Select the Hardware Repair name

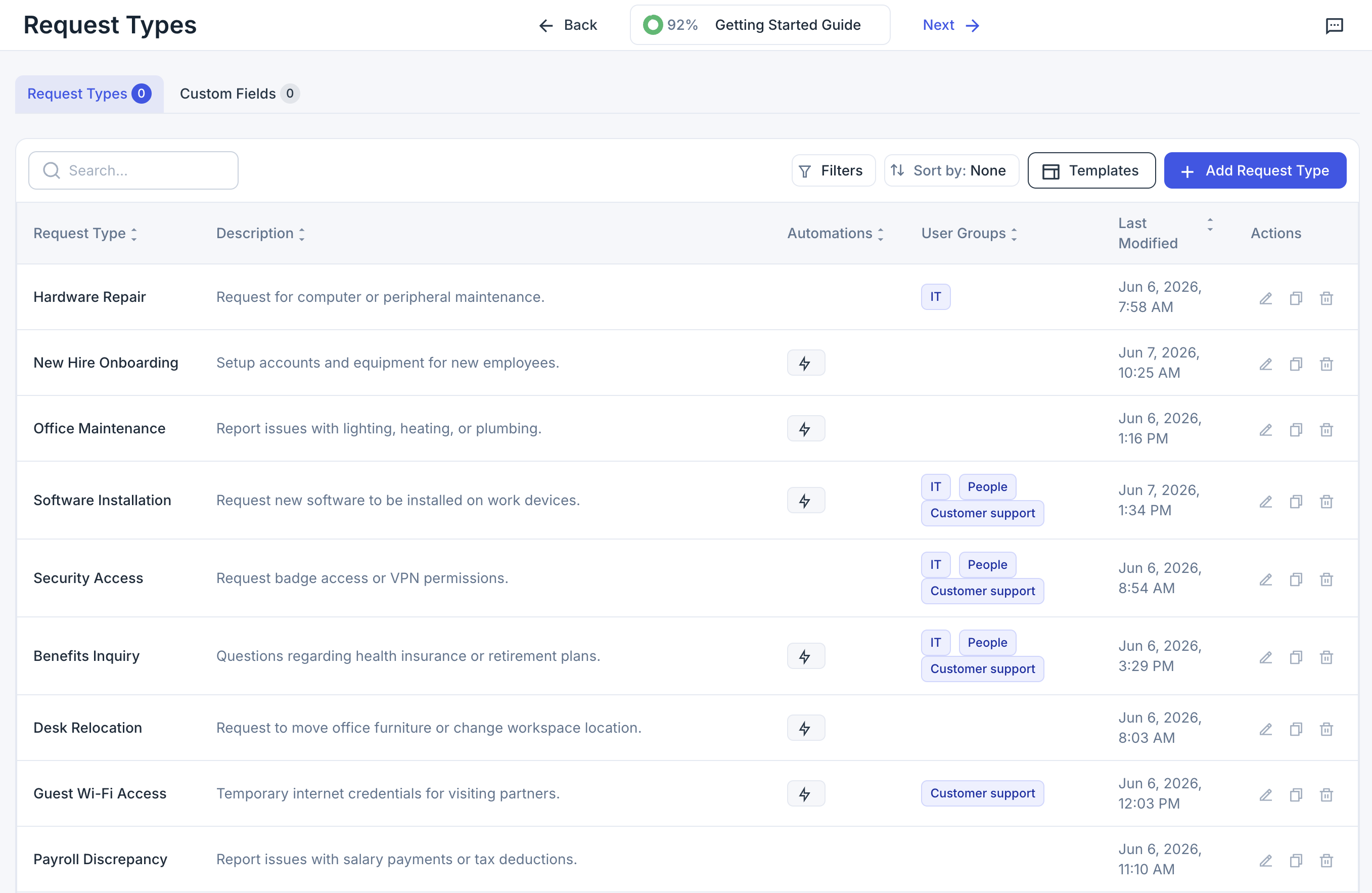tap(89, 297)
